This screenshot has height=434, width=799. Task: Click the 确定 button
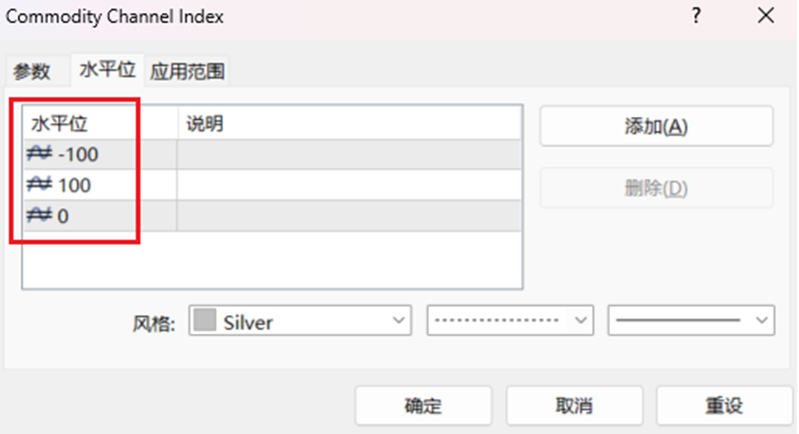coord(423,406)
